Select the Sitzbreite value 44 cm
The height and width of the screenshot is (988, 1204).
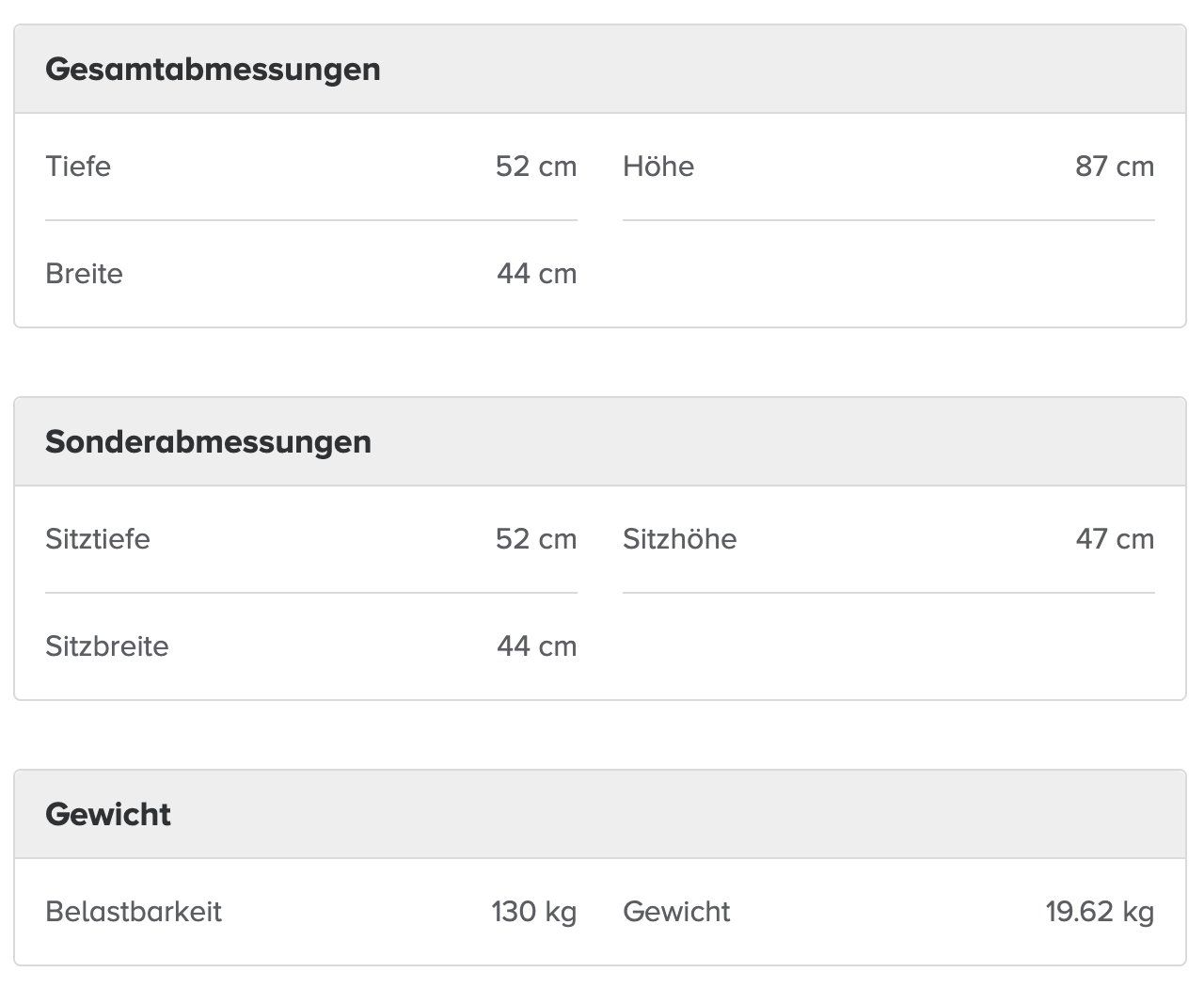point(537,646)
